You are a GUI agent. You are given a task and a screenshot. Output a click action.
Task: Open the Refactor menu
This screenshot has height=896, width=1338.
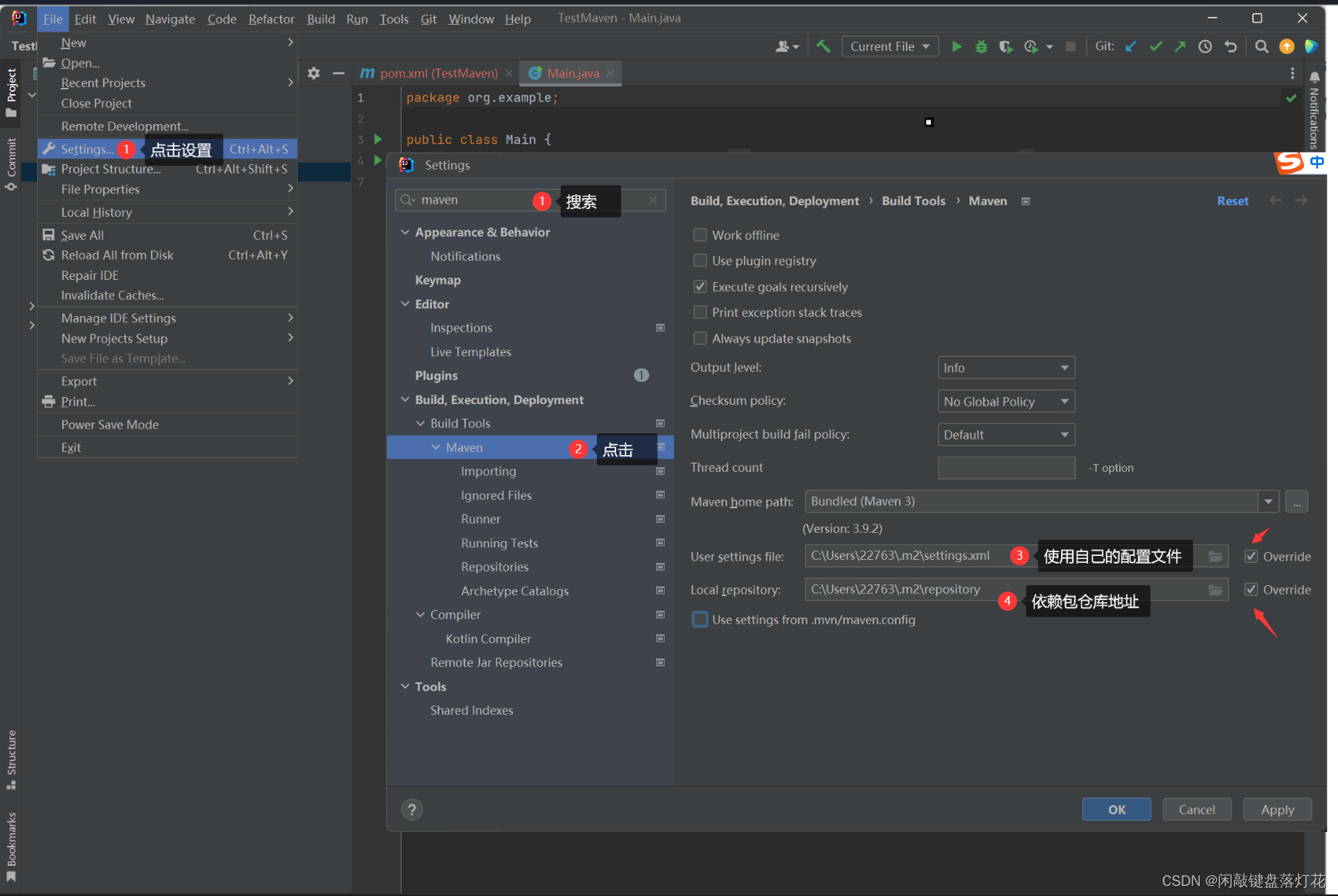(271, 19)
